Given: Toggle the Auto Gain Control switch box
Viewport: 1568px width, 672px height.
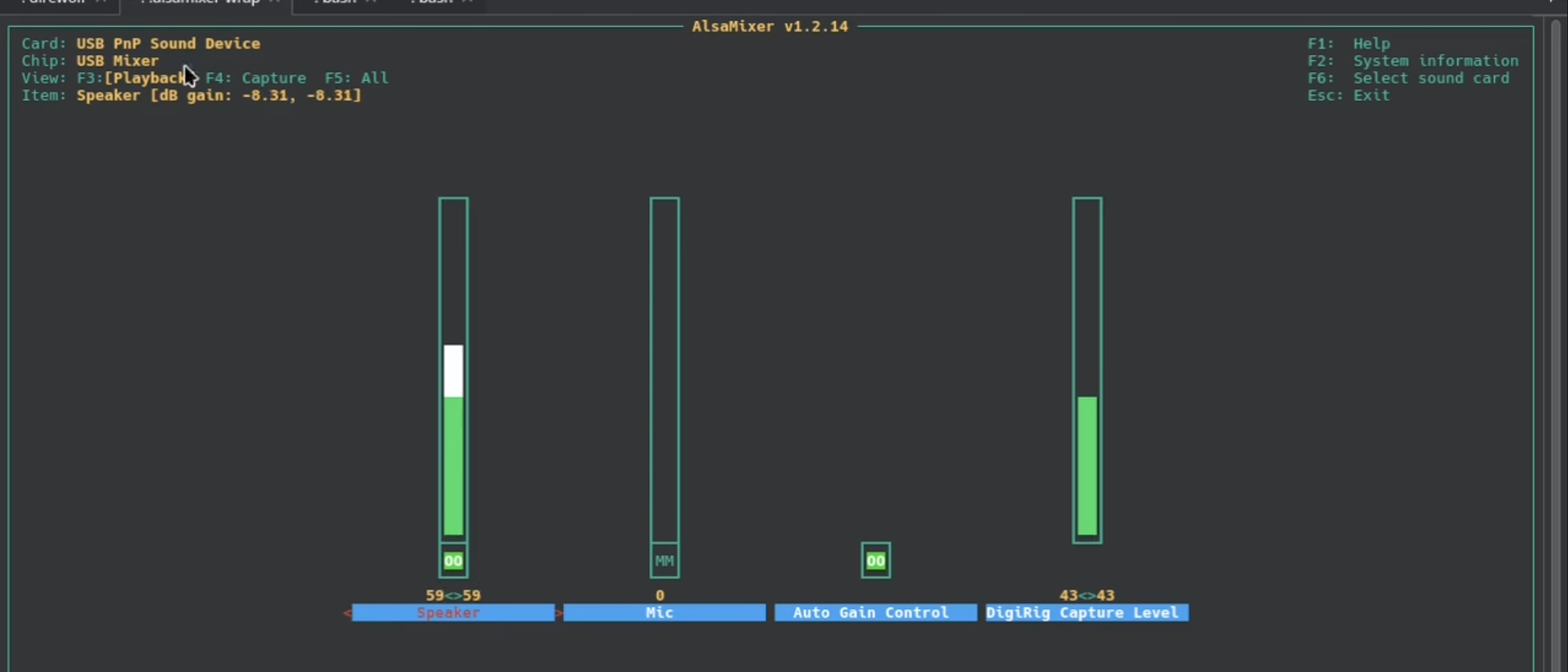Looking at the screenshot, I should (x=875, y=561).
